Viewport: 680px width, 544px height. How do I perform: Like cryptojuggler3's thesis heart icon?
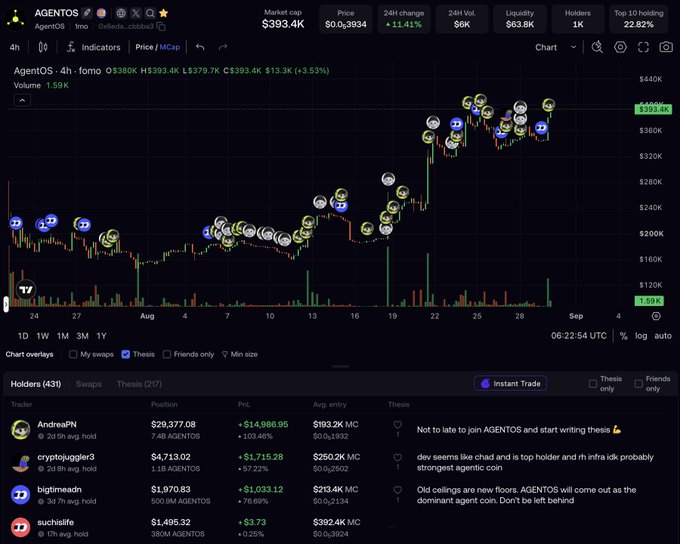click(x=397, y=457)
